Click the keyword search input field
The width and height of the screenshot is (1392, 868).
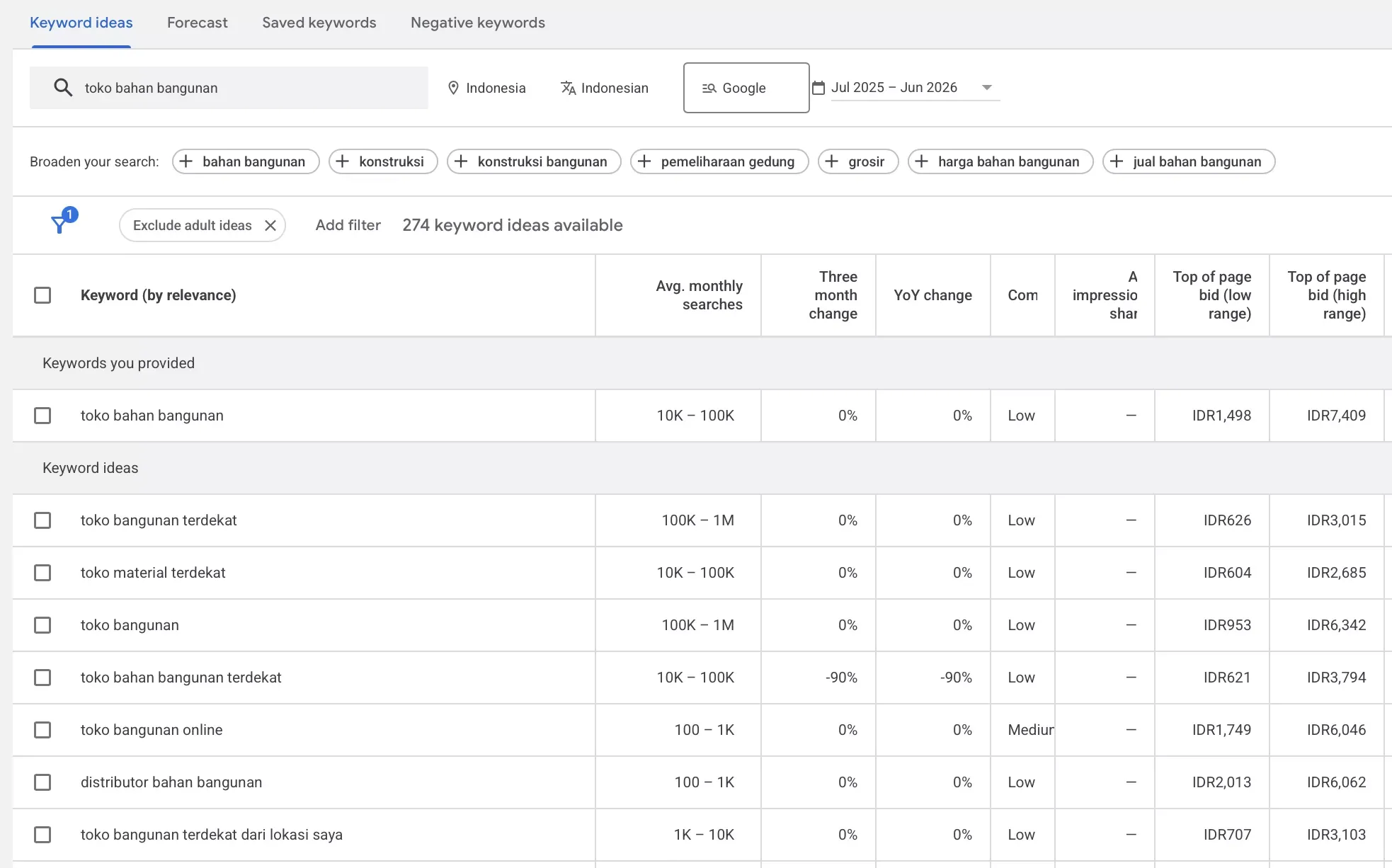click(229, 88)
